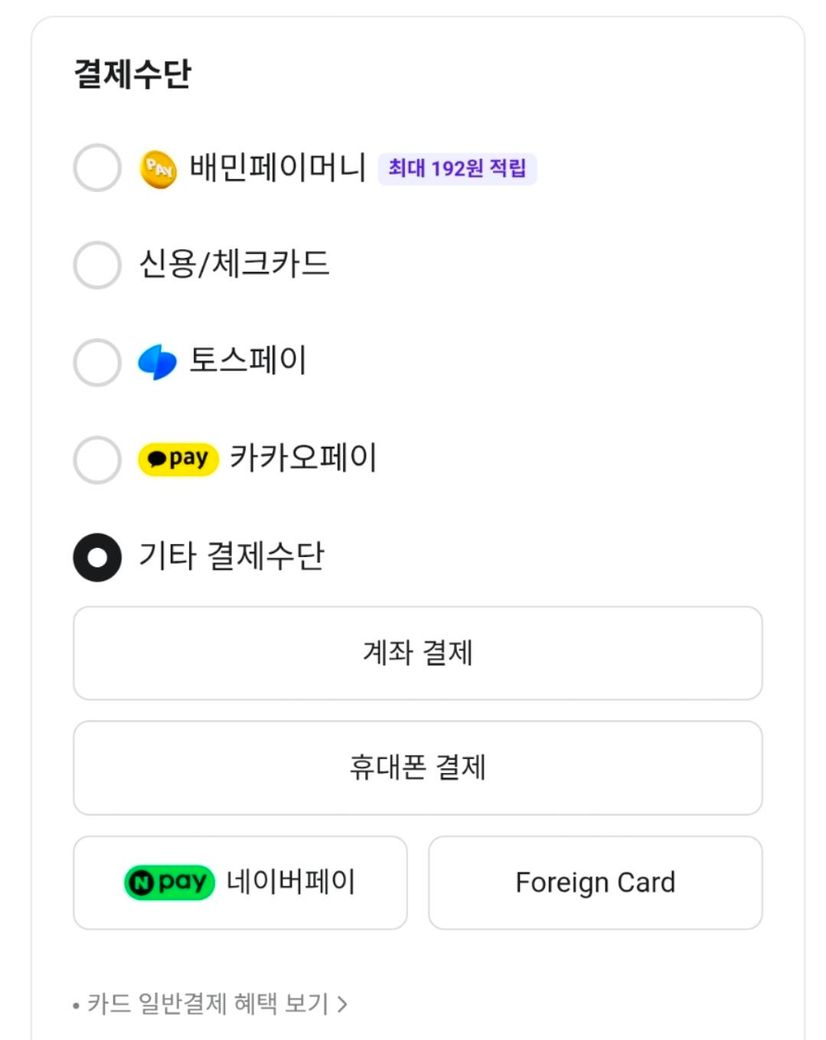This screenshot has height=1040, width=826.
Task: Click the Baemin Pay Money coin icon
Action: [x=158, y=168]
